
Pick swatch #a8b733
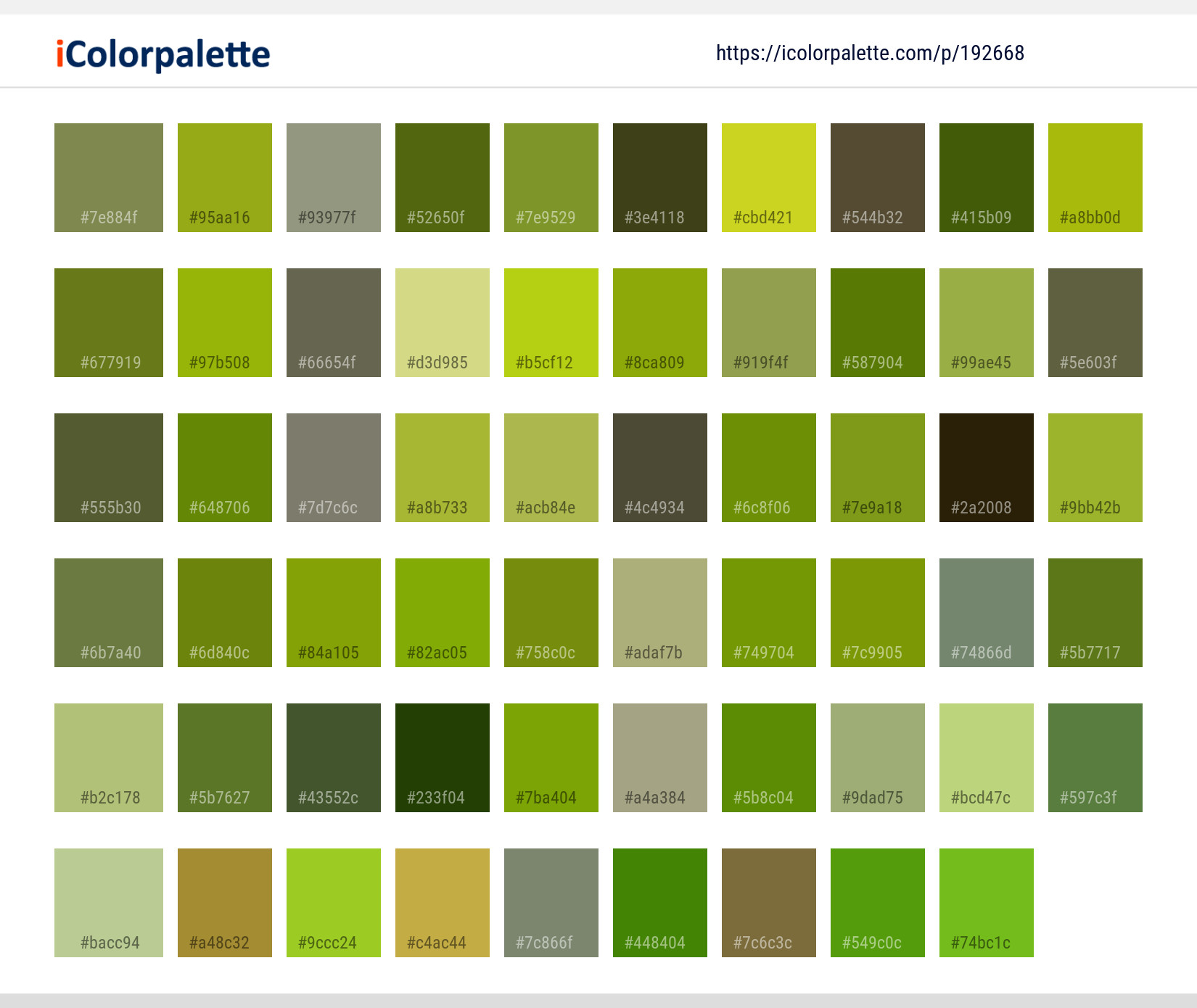tap(443, 468)
